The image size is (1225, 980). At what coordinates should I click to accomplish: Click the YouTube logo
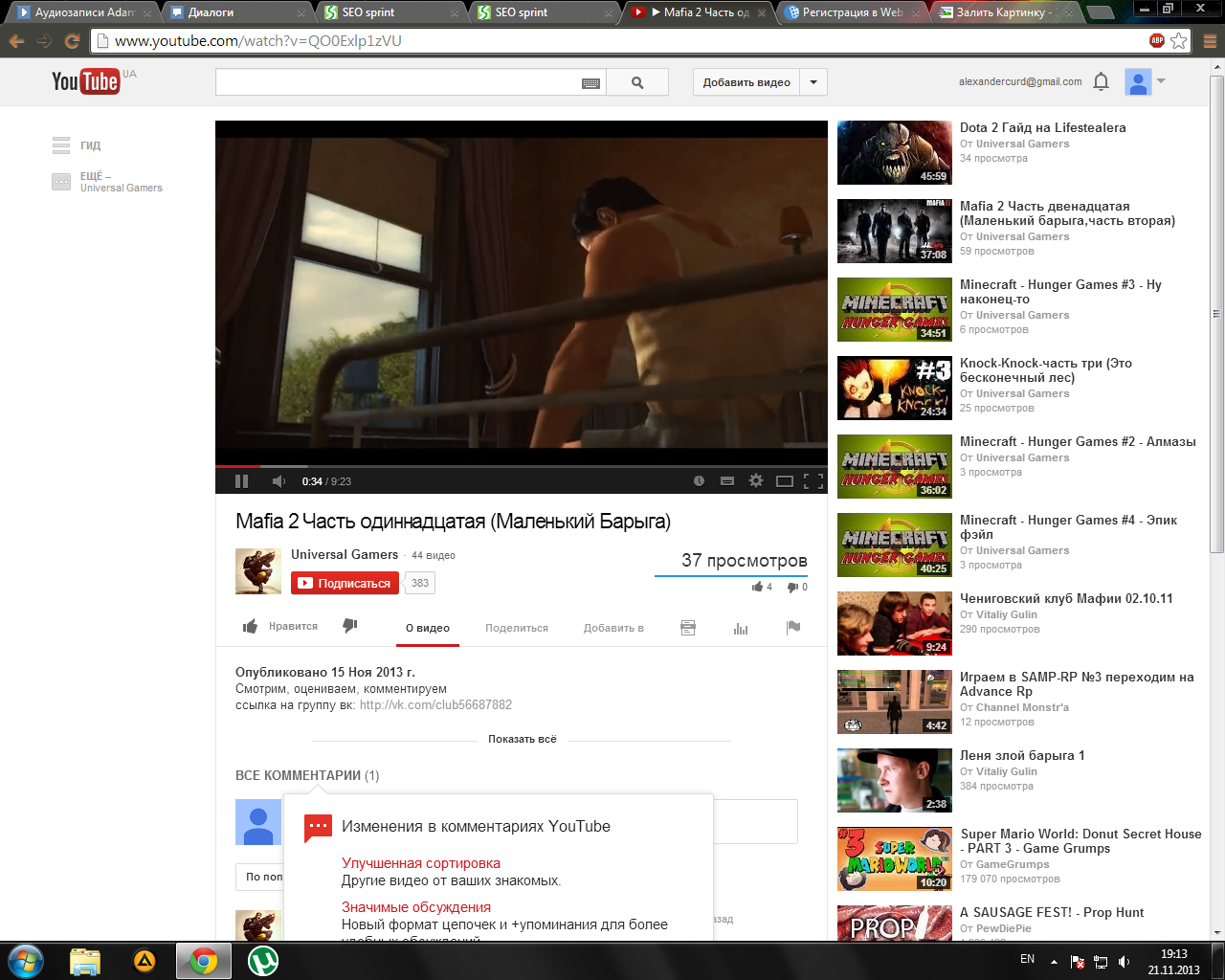click(86, 81)
